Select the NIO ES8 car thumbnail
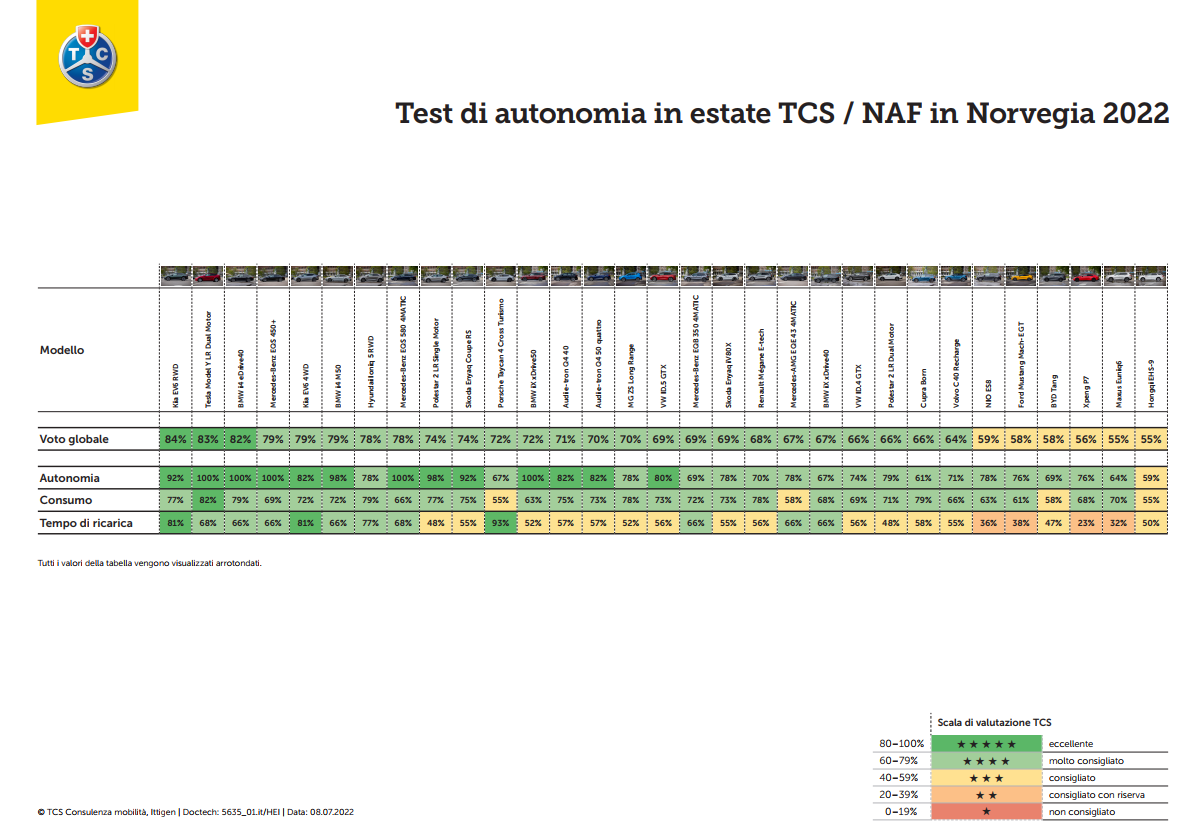Screen dimensions: 1195x838 click(988, 276)
